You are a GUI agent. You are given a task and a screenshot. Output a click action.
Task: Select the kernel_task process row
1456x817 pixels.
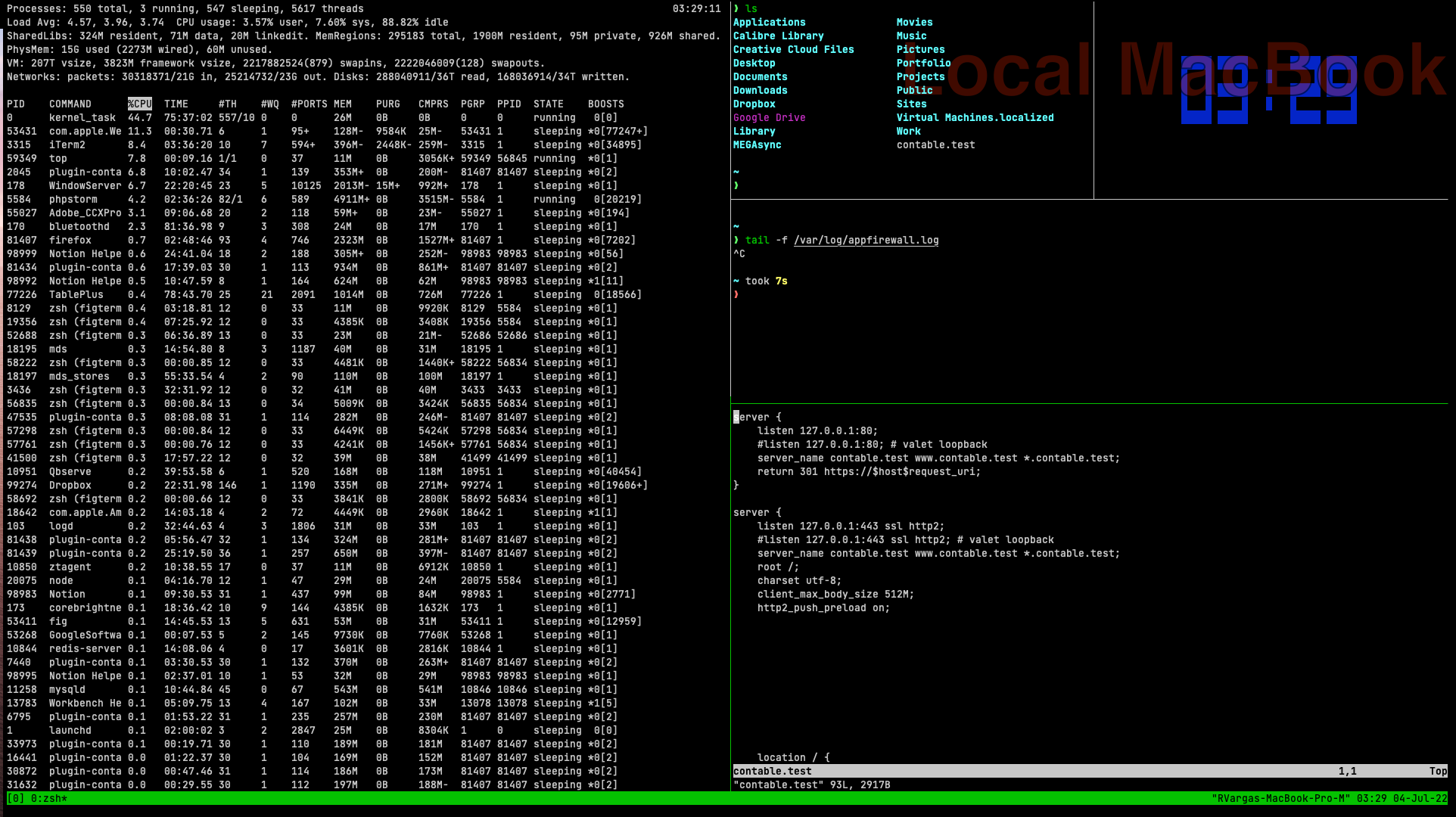[x=313, y=117]
